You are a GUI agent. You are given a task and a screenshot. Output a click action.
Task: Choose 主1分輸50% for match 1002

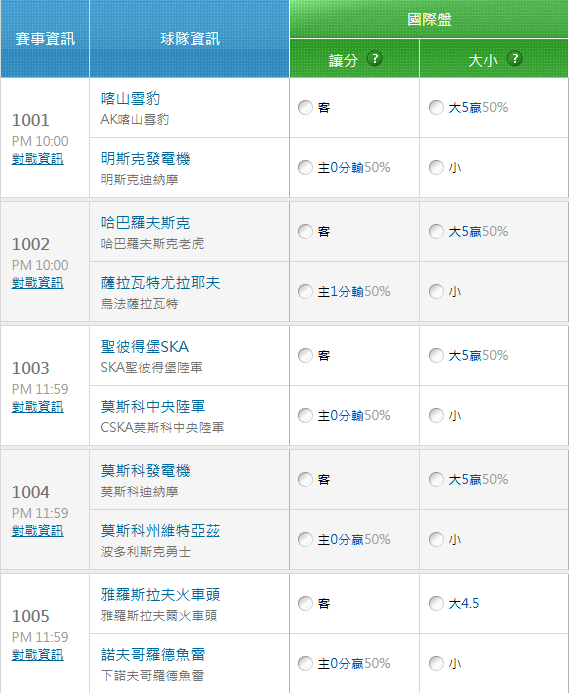pyautogui.click(x=305, y=292)
